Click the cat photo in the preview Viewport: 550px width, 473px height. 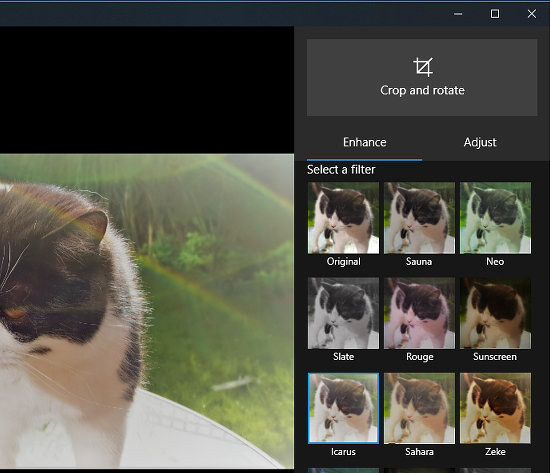pos(147,311)
